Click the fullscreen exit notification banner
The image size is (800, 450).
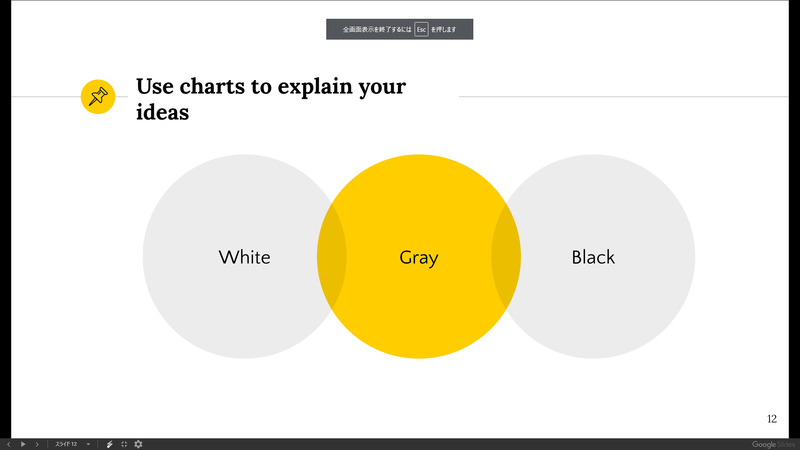point(399,29)
